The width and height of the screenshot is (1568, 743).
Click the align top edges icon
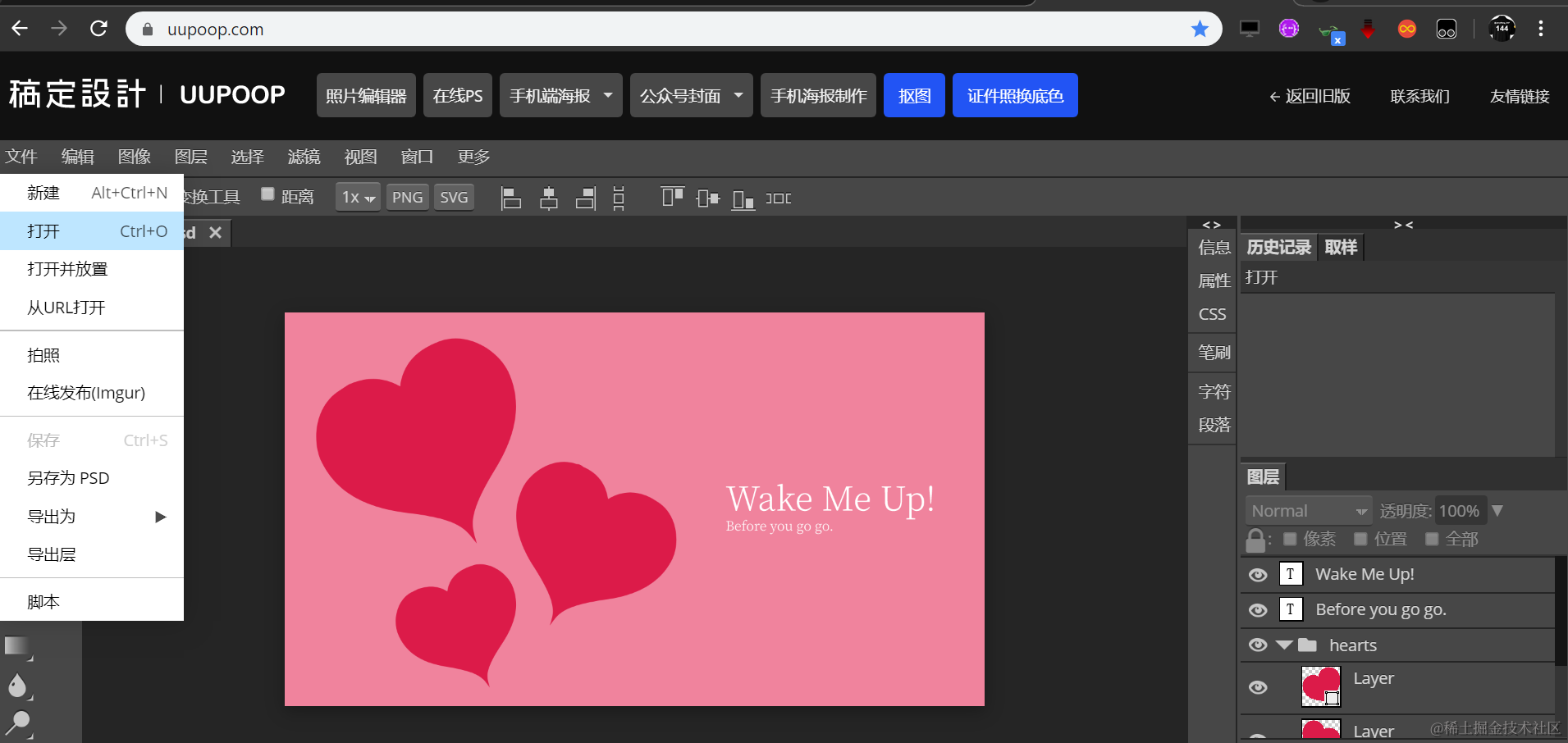point(672,198)
